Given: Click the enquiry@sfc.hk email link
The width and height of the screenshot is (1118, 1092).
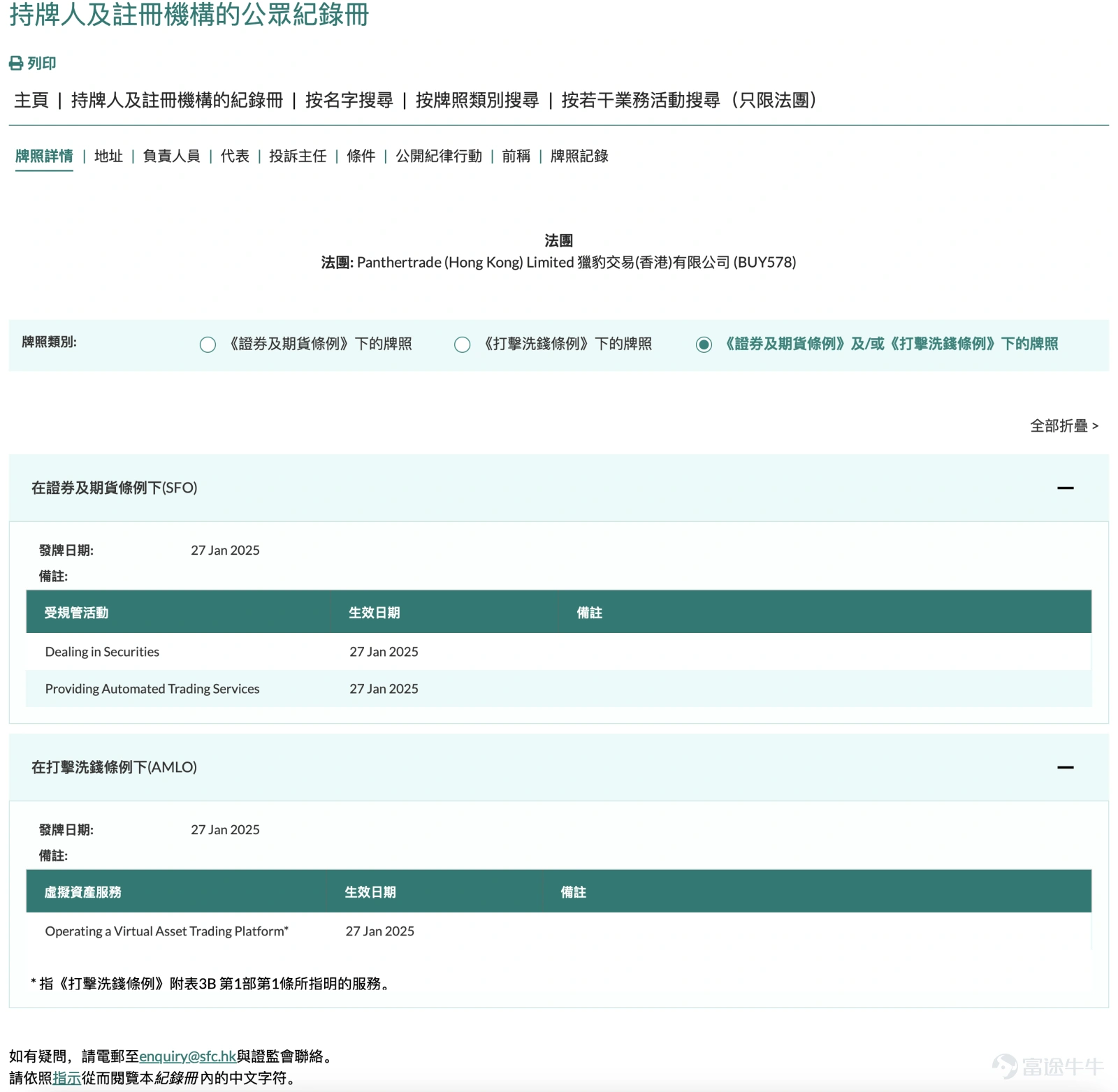Looking at the screenshot, I should (187, 1056).
